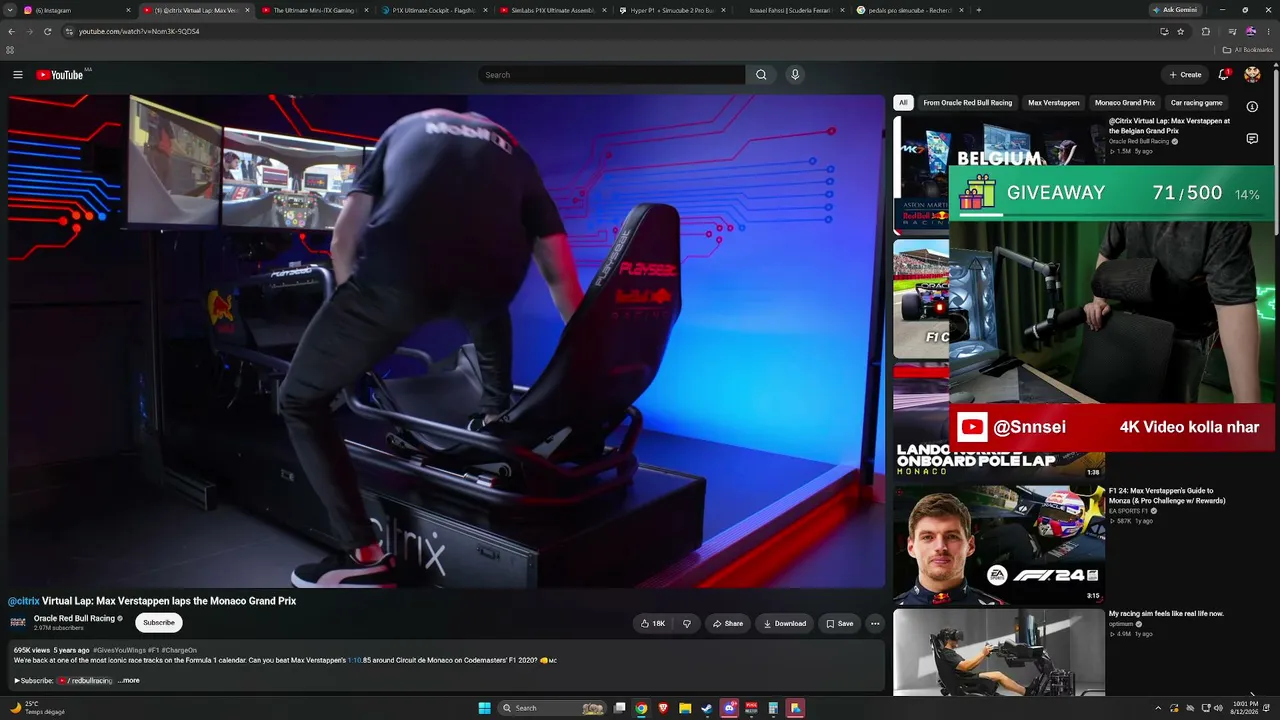Viewport: 1280px width, 720px height.
Task: Dislike the Max Verstappen video
Action: (686, 623)
